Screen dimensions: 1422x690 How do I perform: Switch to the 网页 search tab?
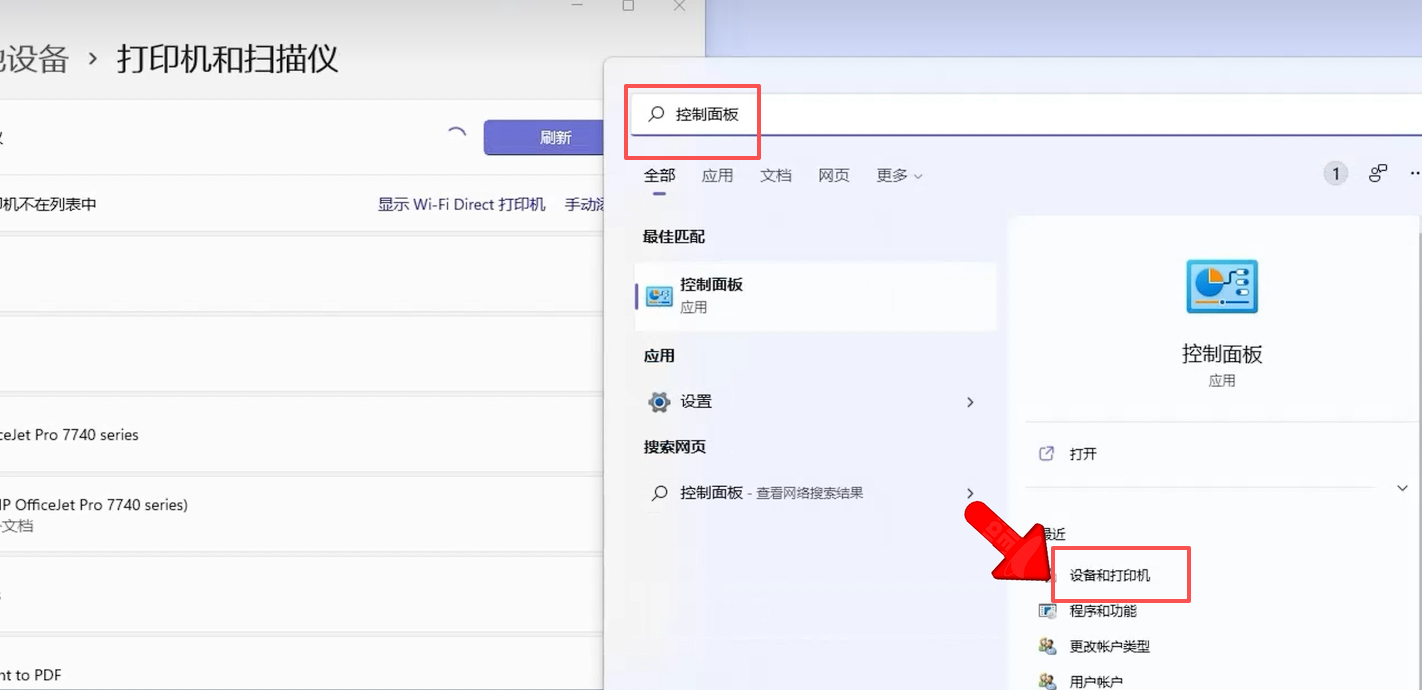(x=833, y=175)
